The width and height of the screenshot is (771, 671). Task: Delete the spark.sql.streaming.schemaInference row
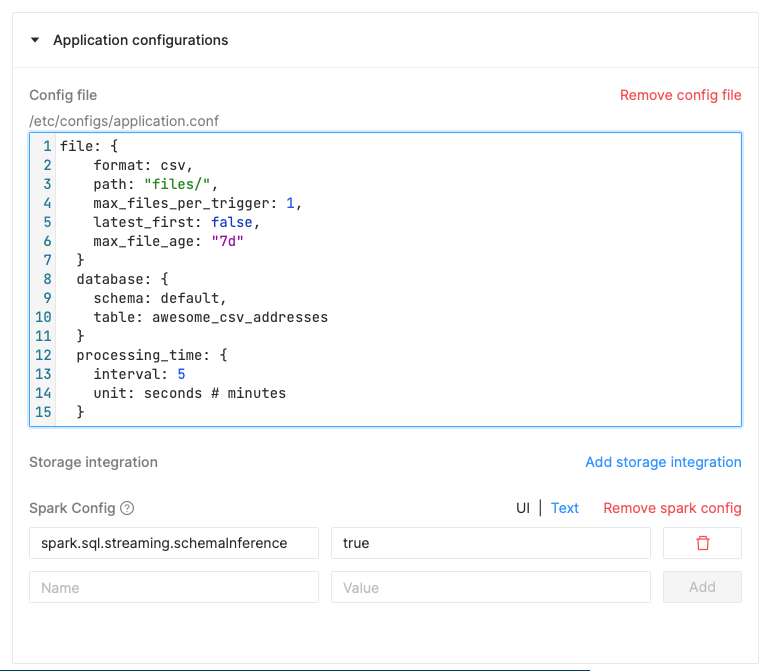(702, 543)
